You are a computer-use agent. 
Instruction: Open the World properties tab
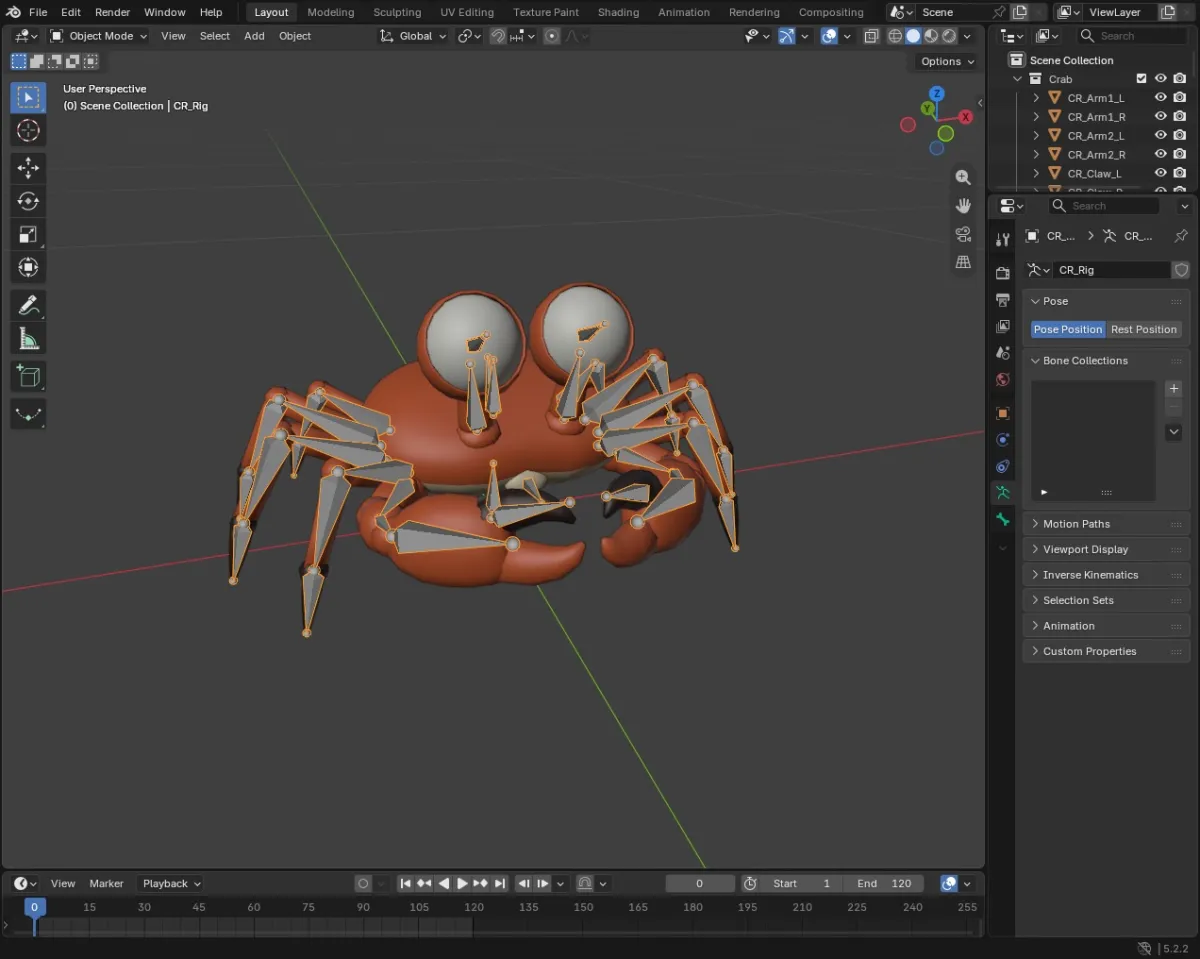coord(1003,380)
